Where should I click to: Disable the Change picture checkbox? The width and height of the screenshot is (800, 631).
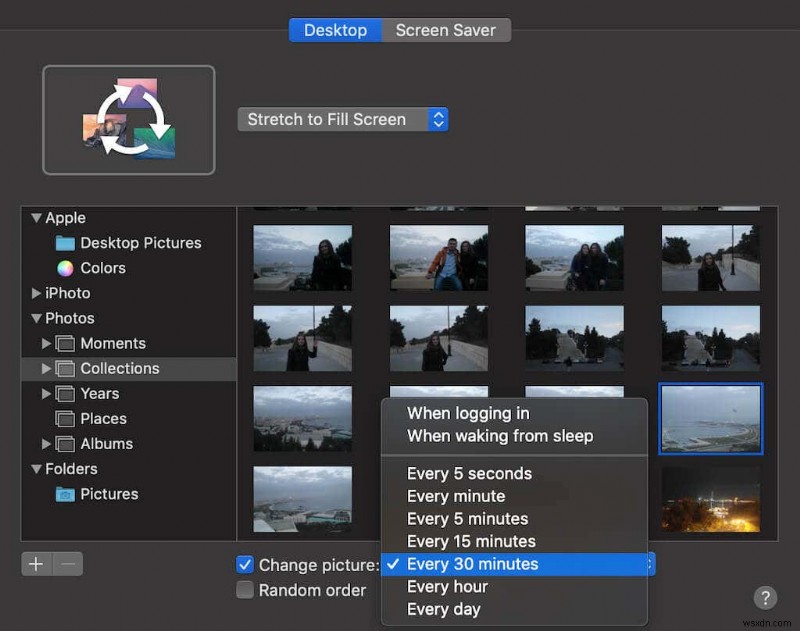pyautogui.click(x=245, y=565)
